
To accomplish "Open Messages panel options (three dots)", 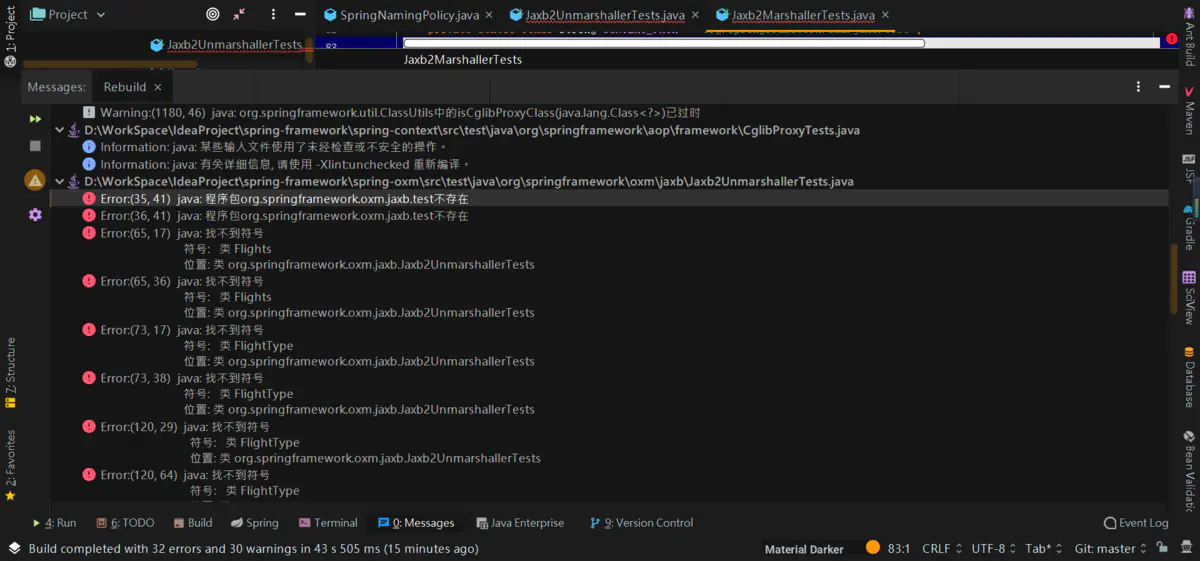I will pos(1139,87).
